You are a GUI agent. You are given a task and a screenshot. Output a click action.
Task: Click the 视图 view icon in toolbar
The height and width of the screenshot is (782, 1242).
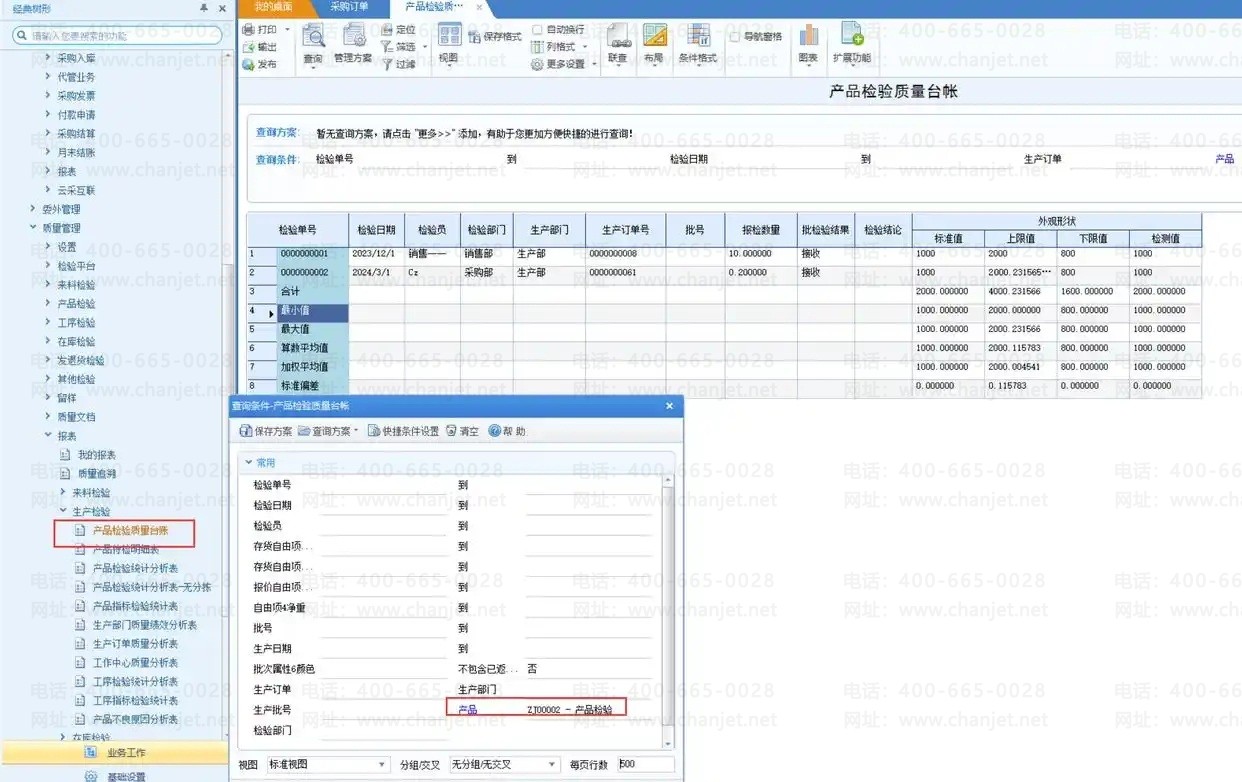pos(448,44)
